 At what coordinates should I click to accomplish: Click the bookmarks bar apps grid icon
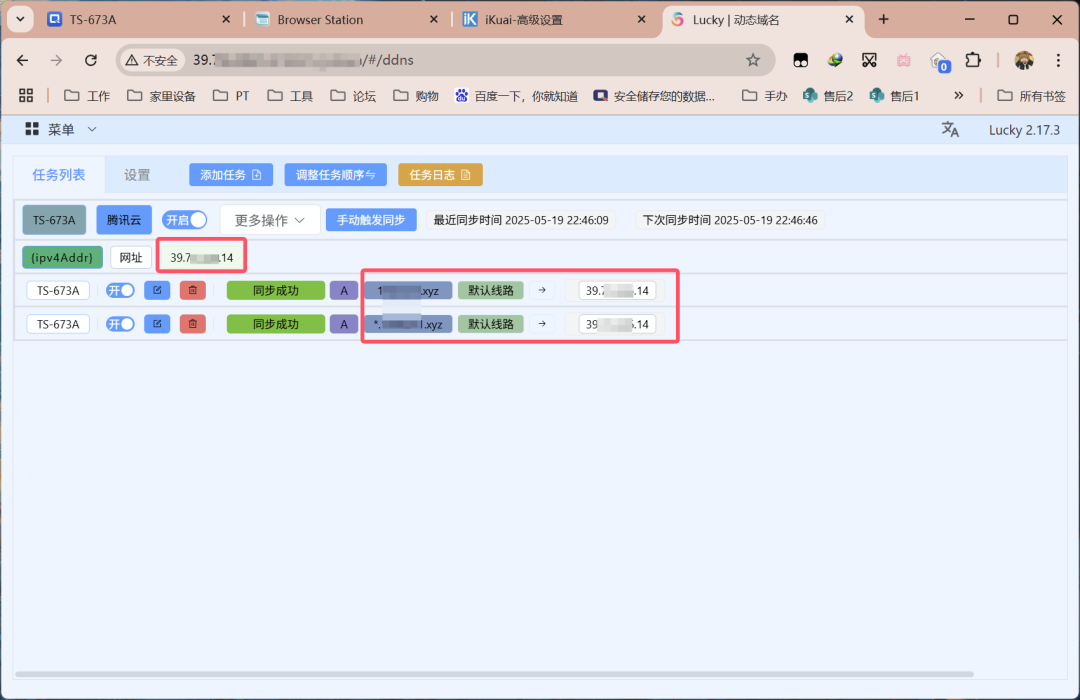tap(26, 96)
